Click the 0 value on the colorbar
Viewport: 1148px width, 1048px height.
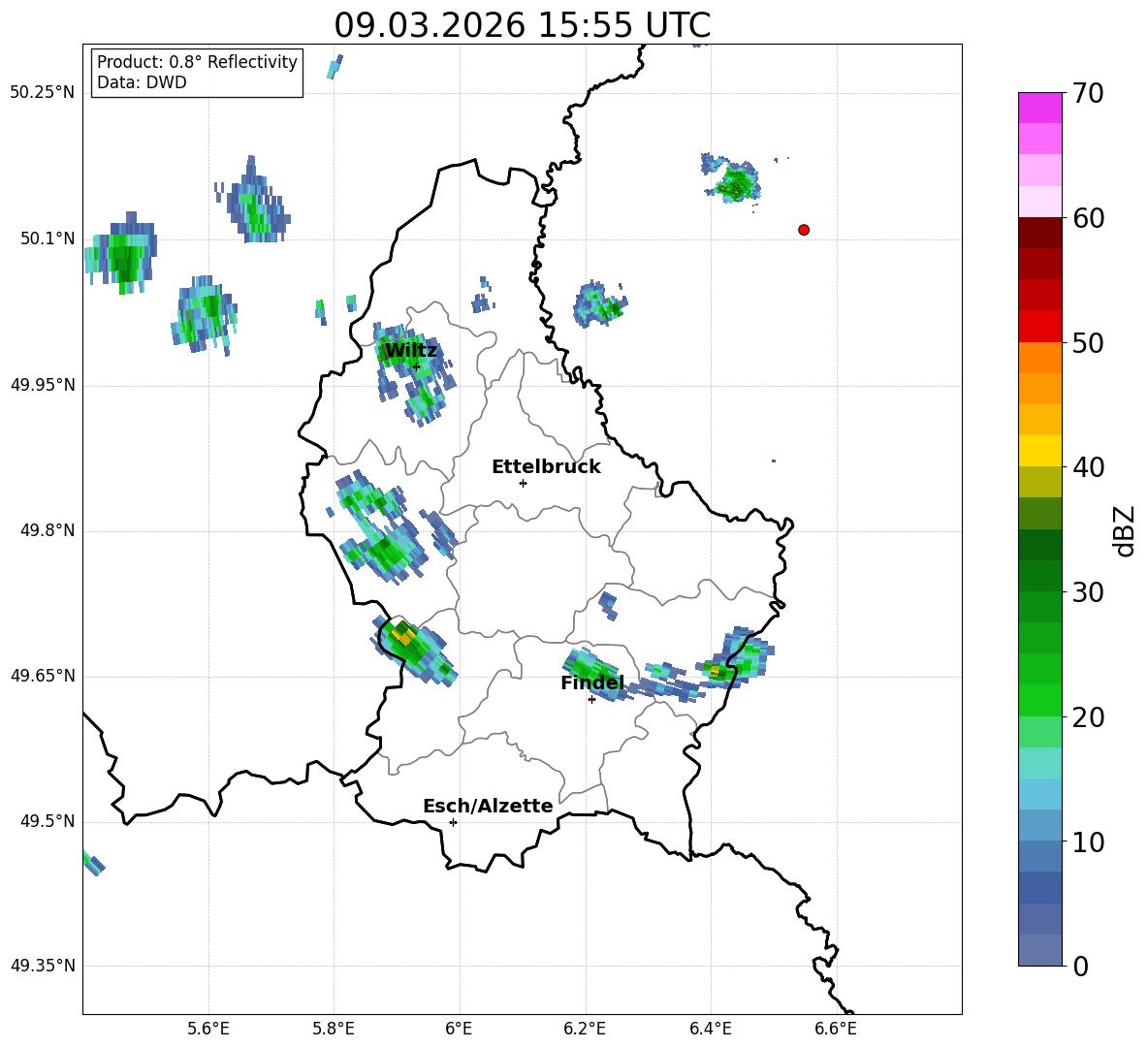[1080, 967]
